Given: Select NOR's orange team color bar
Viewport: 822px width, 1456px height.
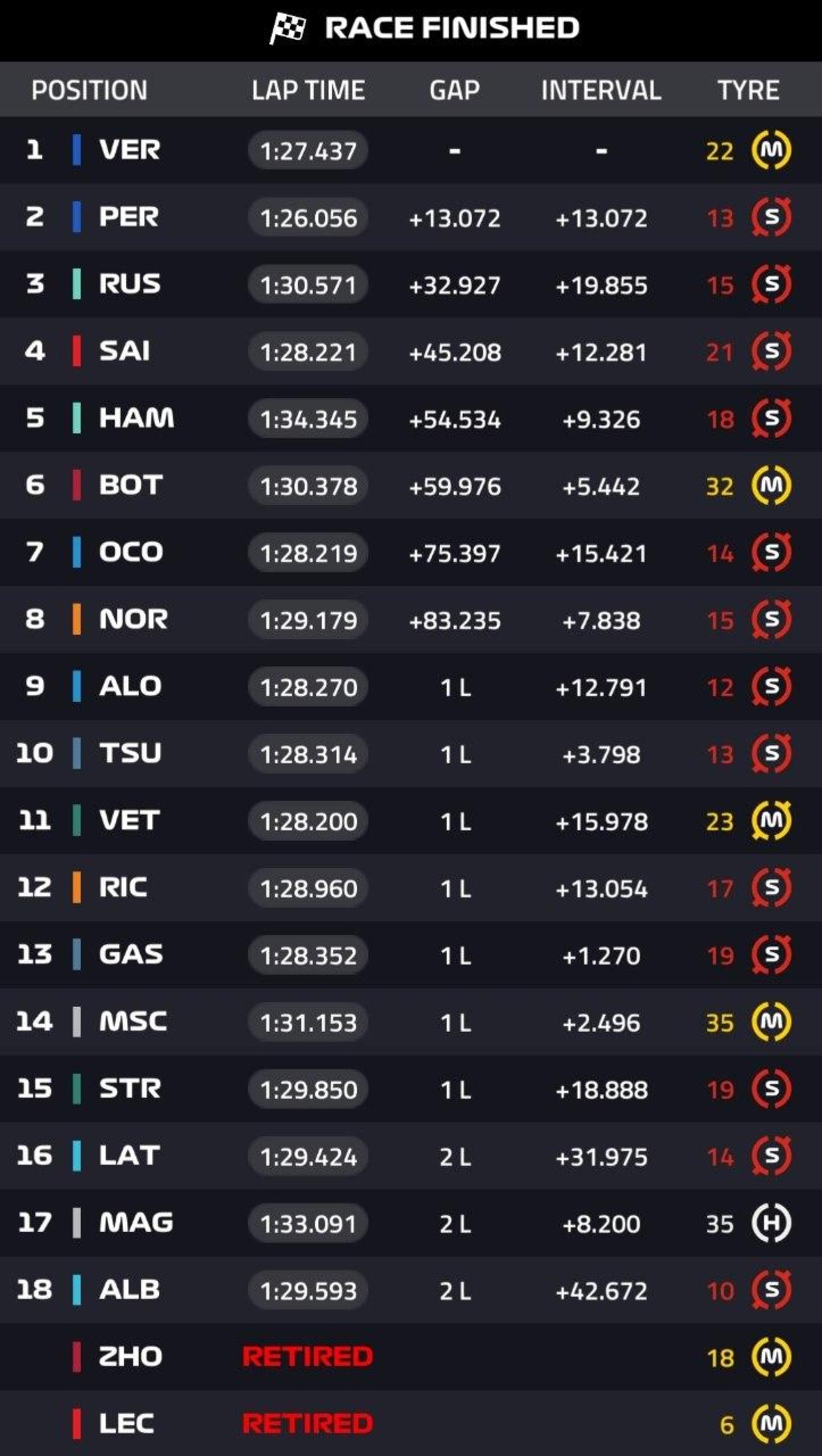Looking at the screenshot, I should point(77,619).
